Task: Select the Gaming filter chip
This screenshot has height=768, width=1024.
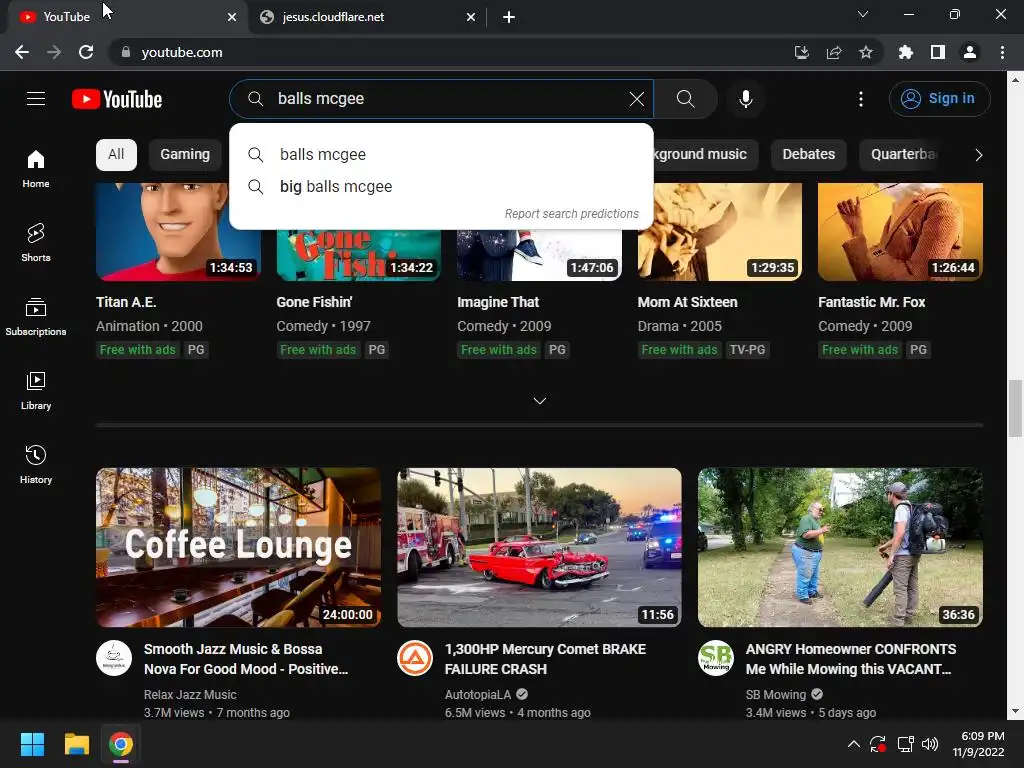Action: tap(185, 155)
